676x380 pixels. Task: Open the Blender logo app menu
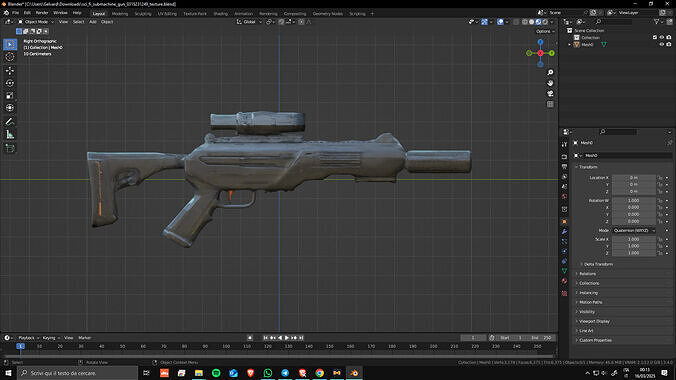coord(6,13)
